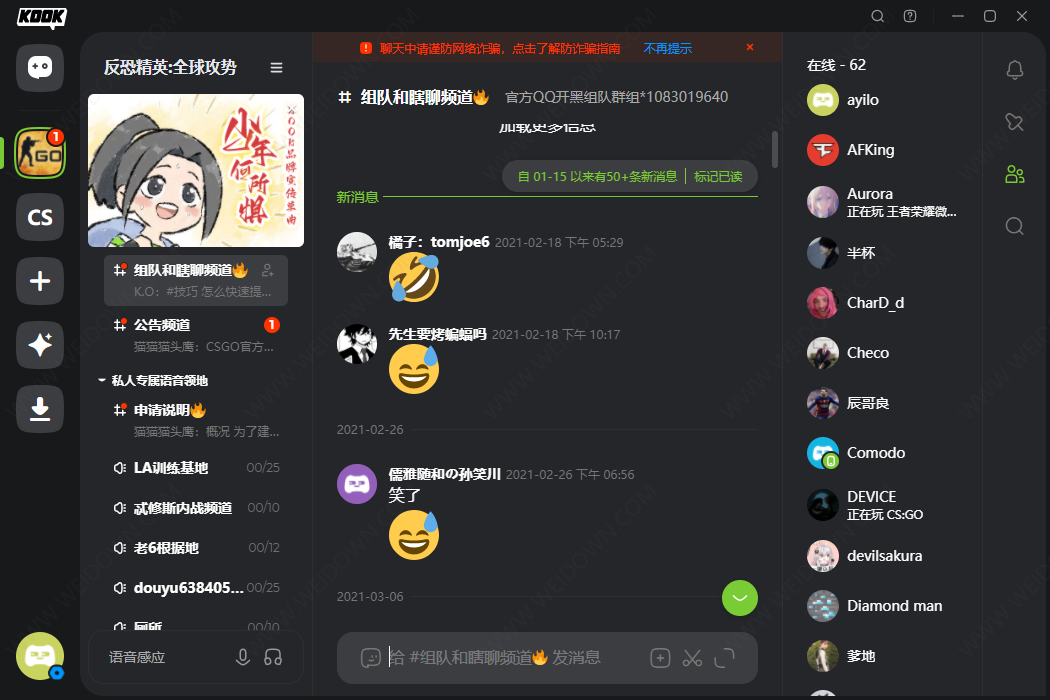The height and width of the screenshot is (700, 1050).
Task: Open the KOOK home messages icon
Action: click(40, 68)
